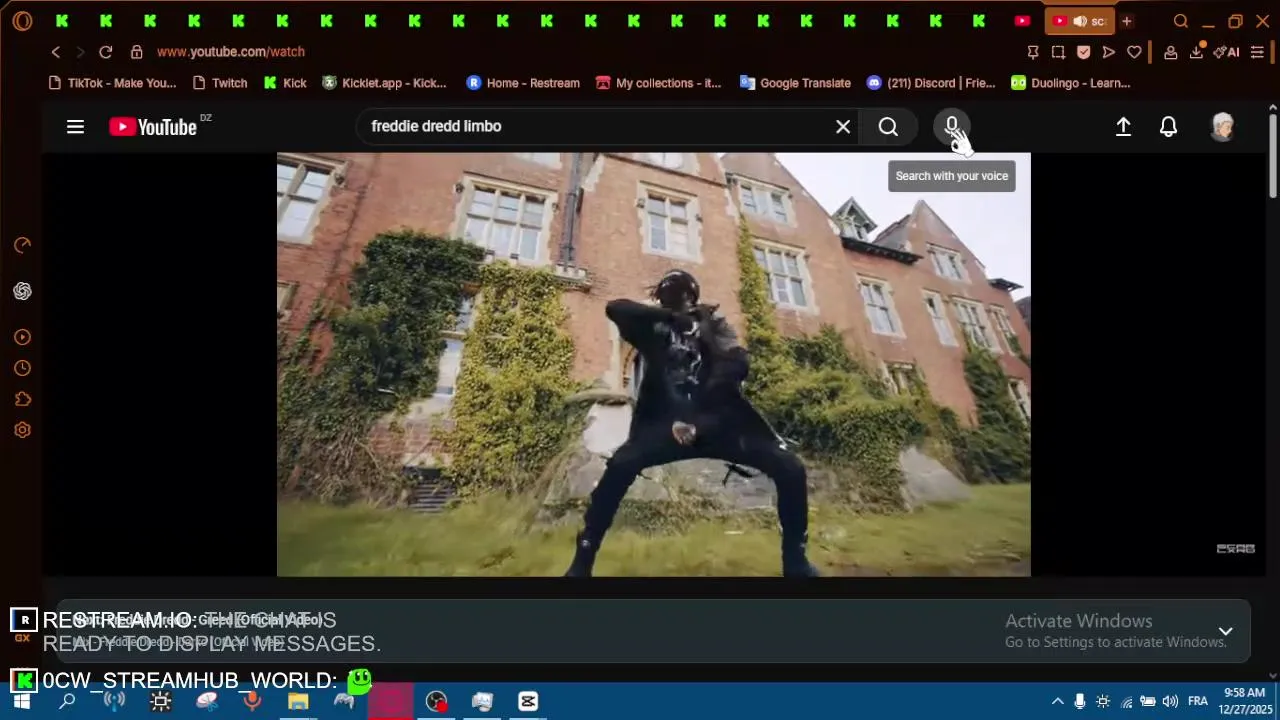Switch to the active YouTube tab with speaker
Viewport: 1280px width, 720px height.
1078,21
